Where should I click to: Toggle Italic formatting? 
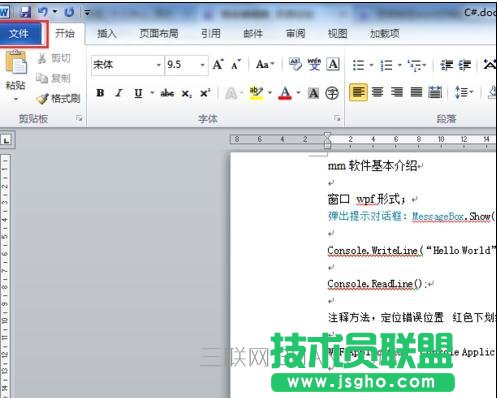click(119, 93)
